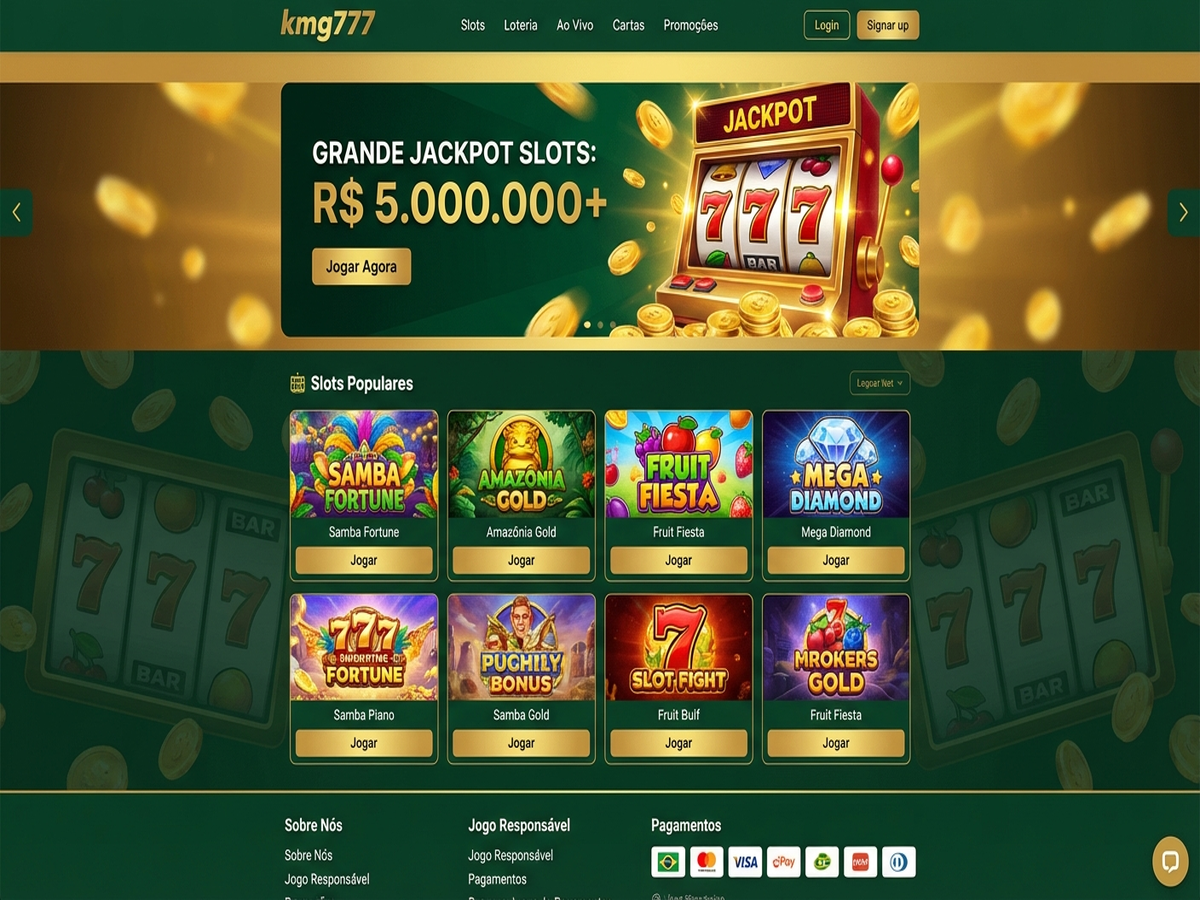The image size is (1200, 900).
Task: Go to previous banner slide arrow
Action: 16,212
